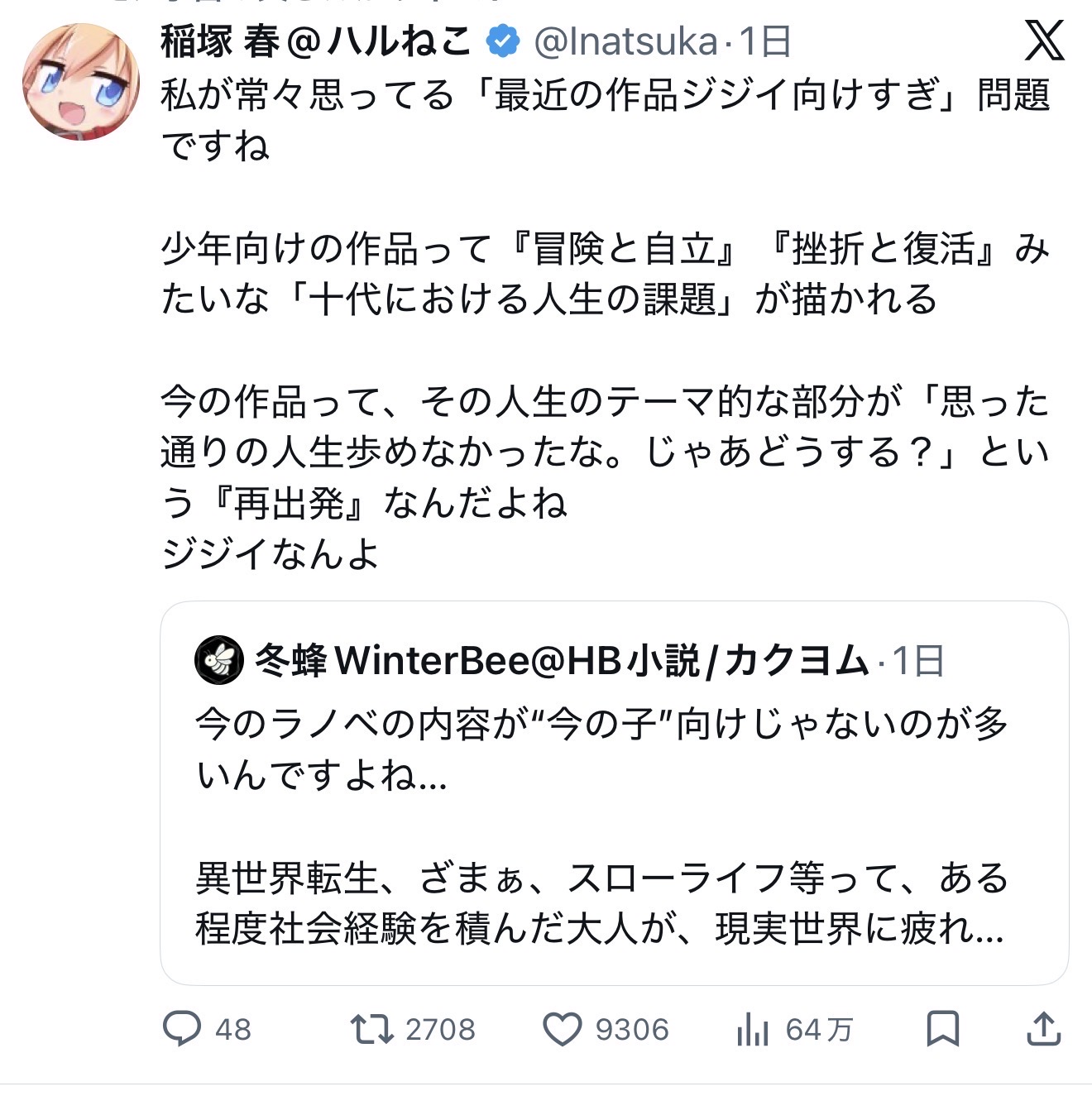Open view analytics bar chart icon
1092x1096 pixels.
coord(752,1031)
